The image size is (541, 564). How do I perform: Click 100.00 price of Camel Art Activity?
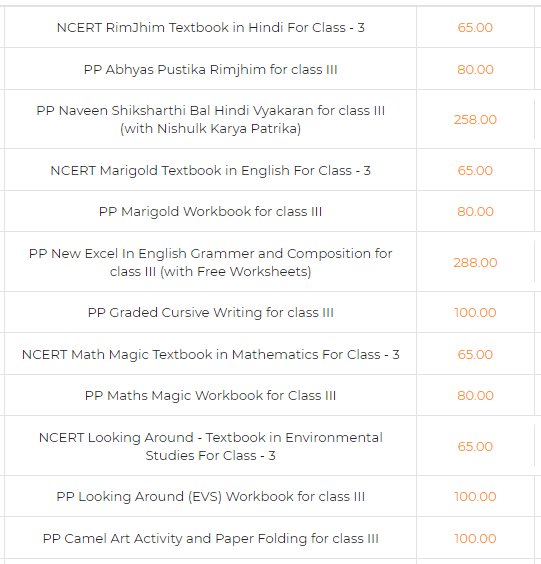(x=475, y=538)
